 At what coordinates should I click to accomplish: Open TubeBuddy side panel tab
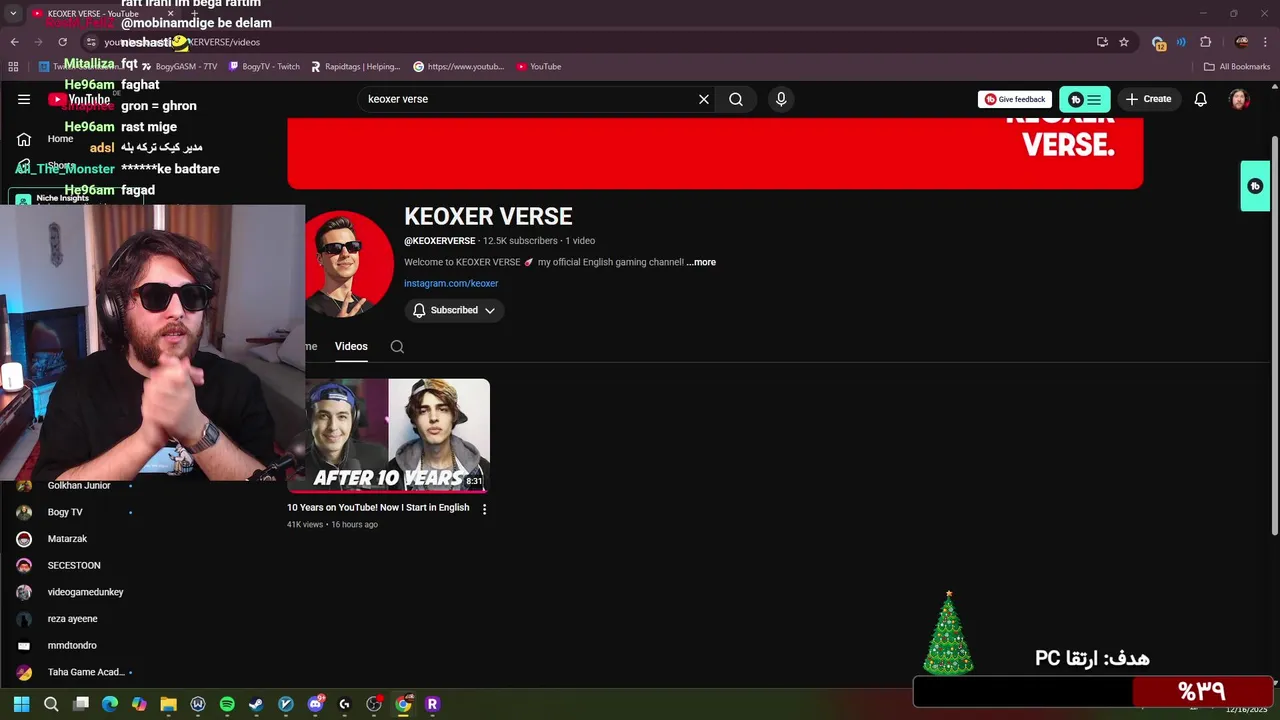[x=1255, y=186]
